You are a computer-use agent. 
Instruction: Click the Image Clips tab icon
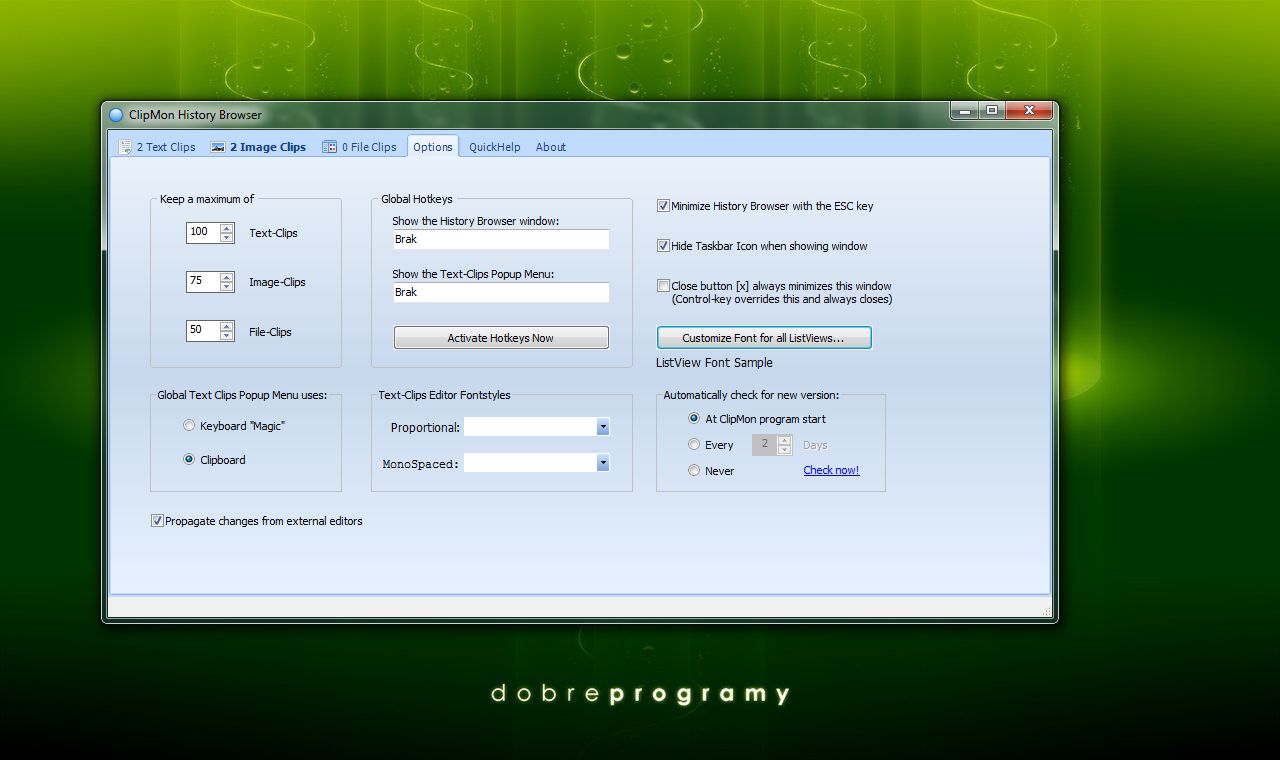tap(218, 147)
